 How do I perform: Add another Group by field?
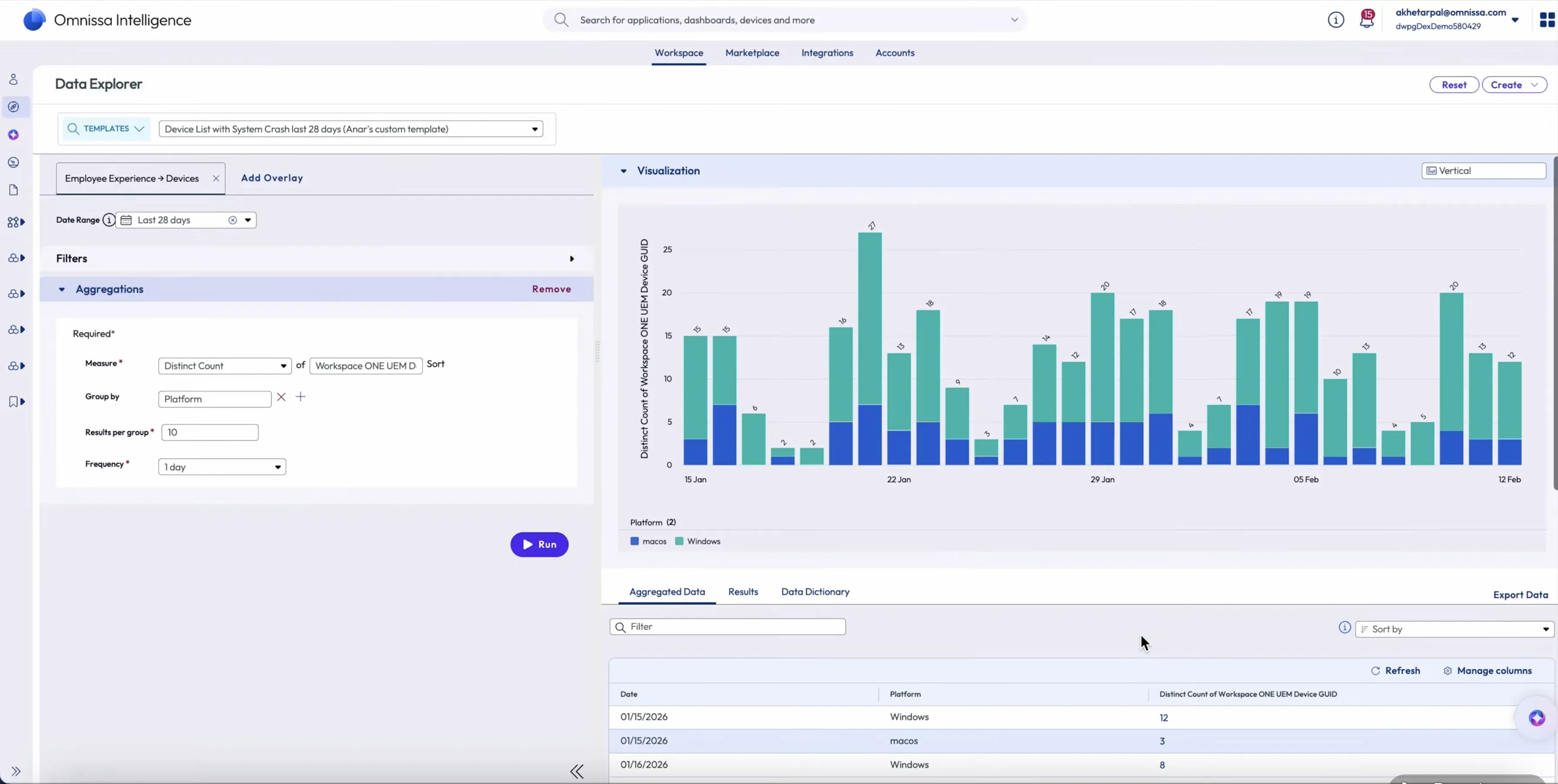tap(300, 396)
